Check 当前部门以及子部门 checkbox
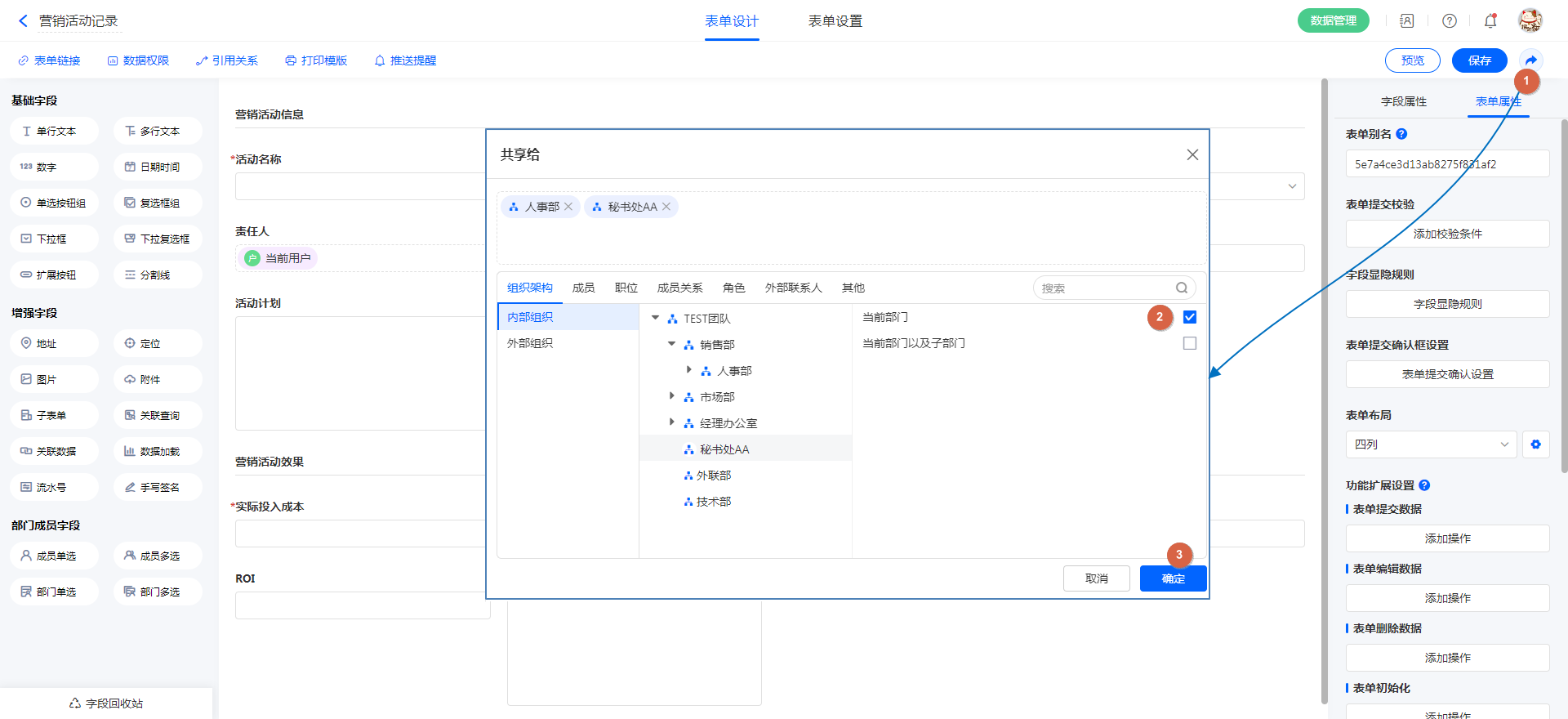Image resolution: width=1568 pixels, height=719 pixels. (x=1190, y=343)
